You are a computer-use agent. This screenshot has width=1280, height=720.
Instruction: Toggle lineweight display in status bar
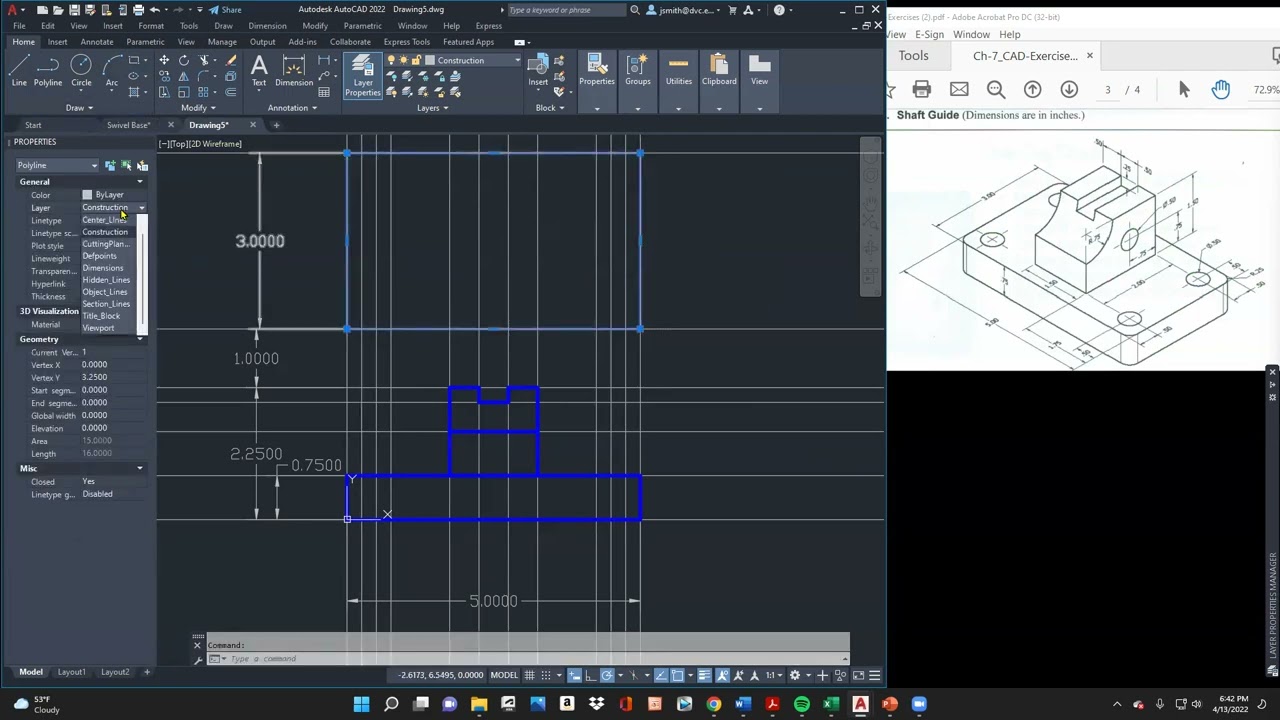pos(704,675)
